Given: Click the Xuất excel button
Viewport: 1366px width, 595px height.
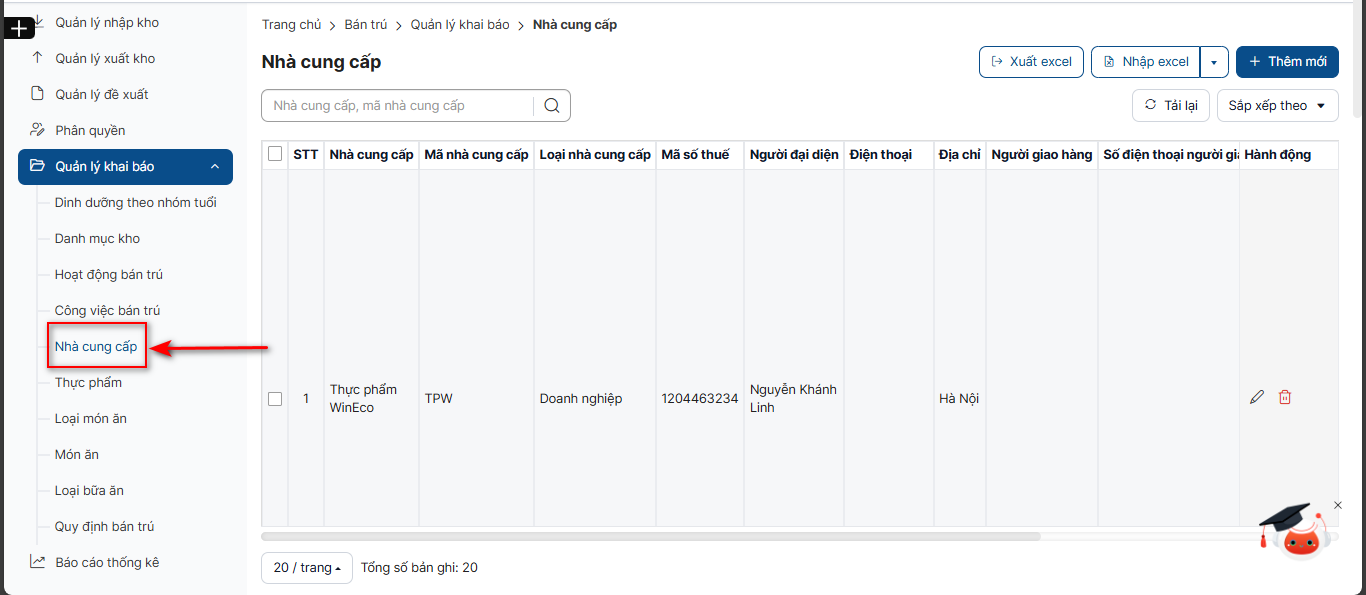Looking at the screenshot, I should tap(1030, 62).
